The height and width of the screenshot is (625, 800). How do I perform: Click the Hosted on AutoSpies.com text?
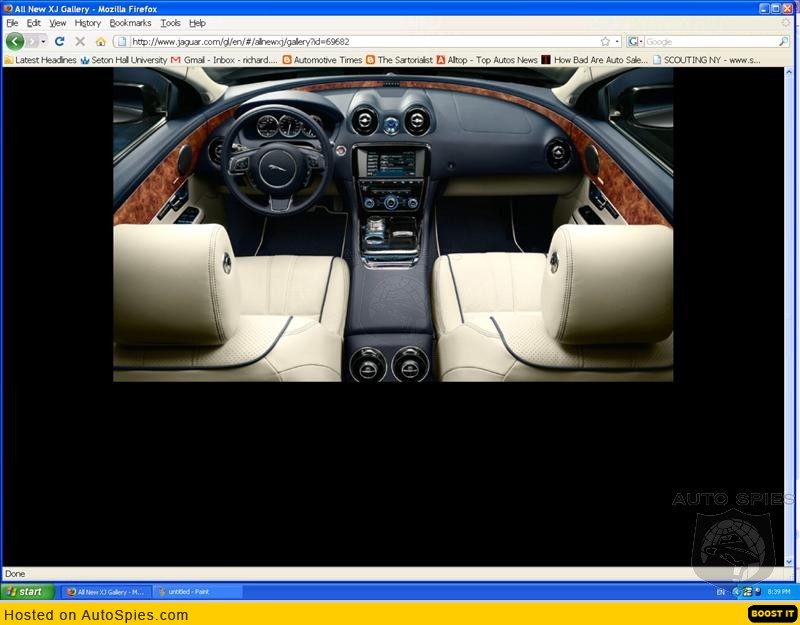click(x=96, y=615)
